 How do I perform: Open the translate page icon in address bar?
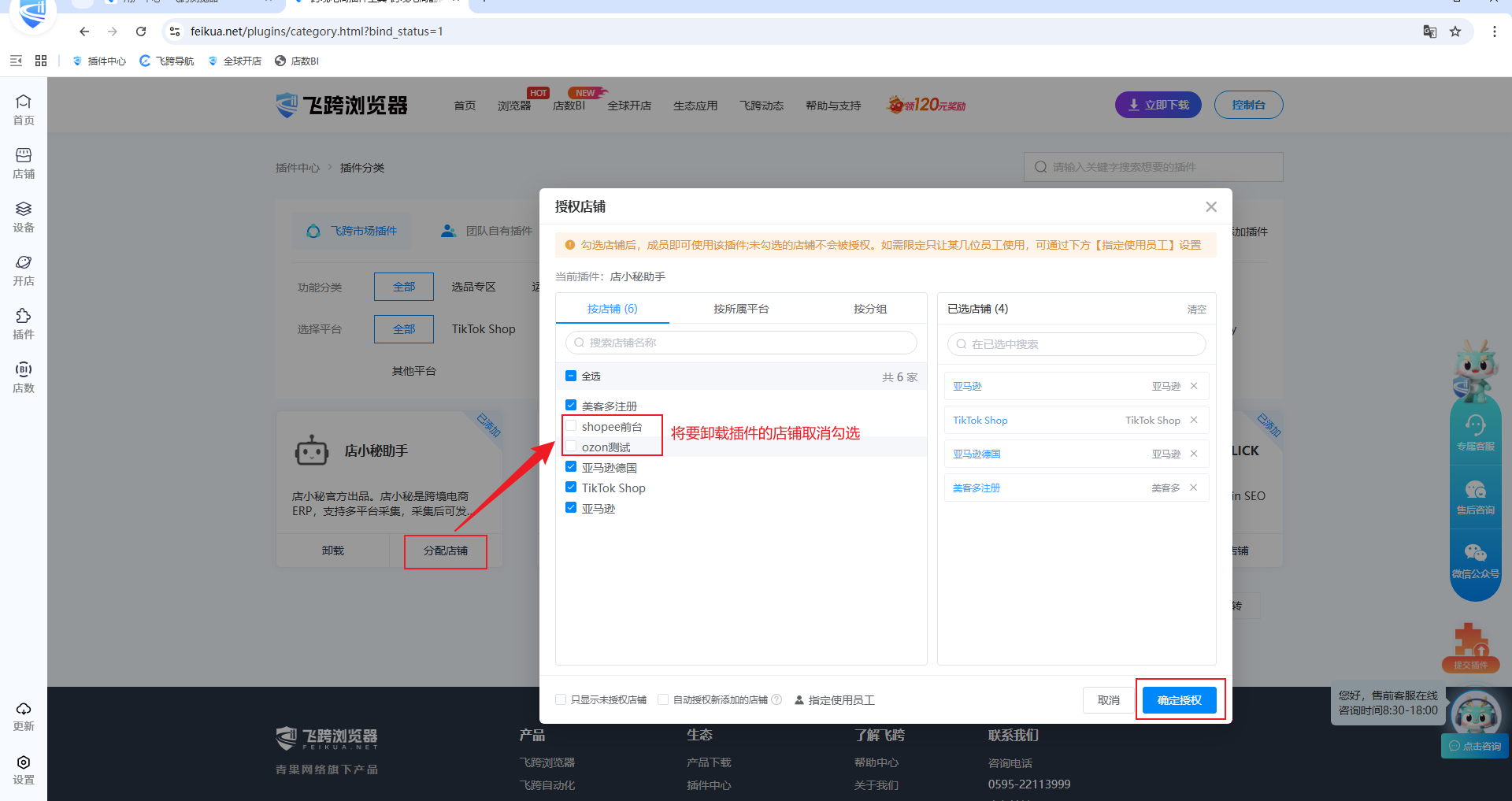click(1430, 32)
